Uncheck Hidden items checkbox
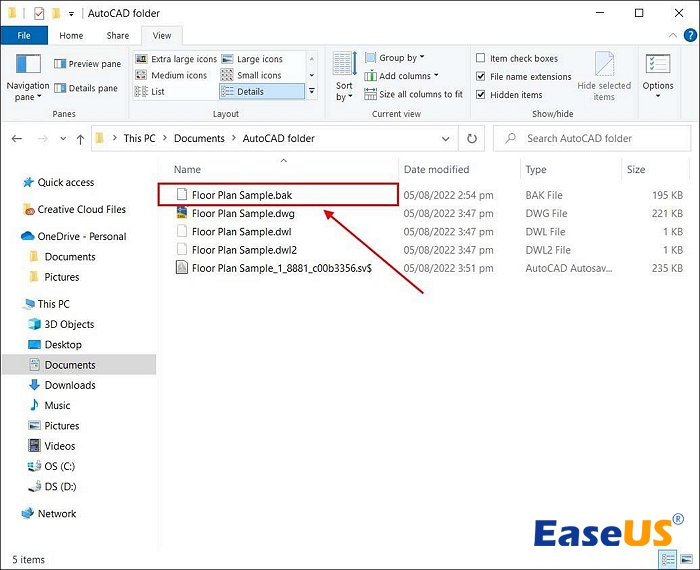This screenshot has width=700, height=570. pos(481,95)
